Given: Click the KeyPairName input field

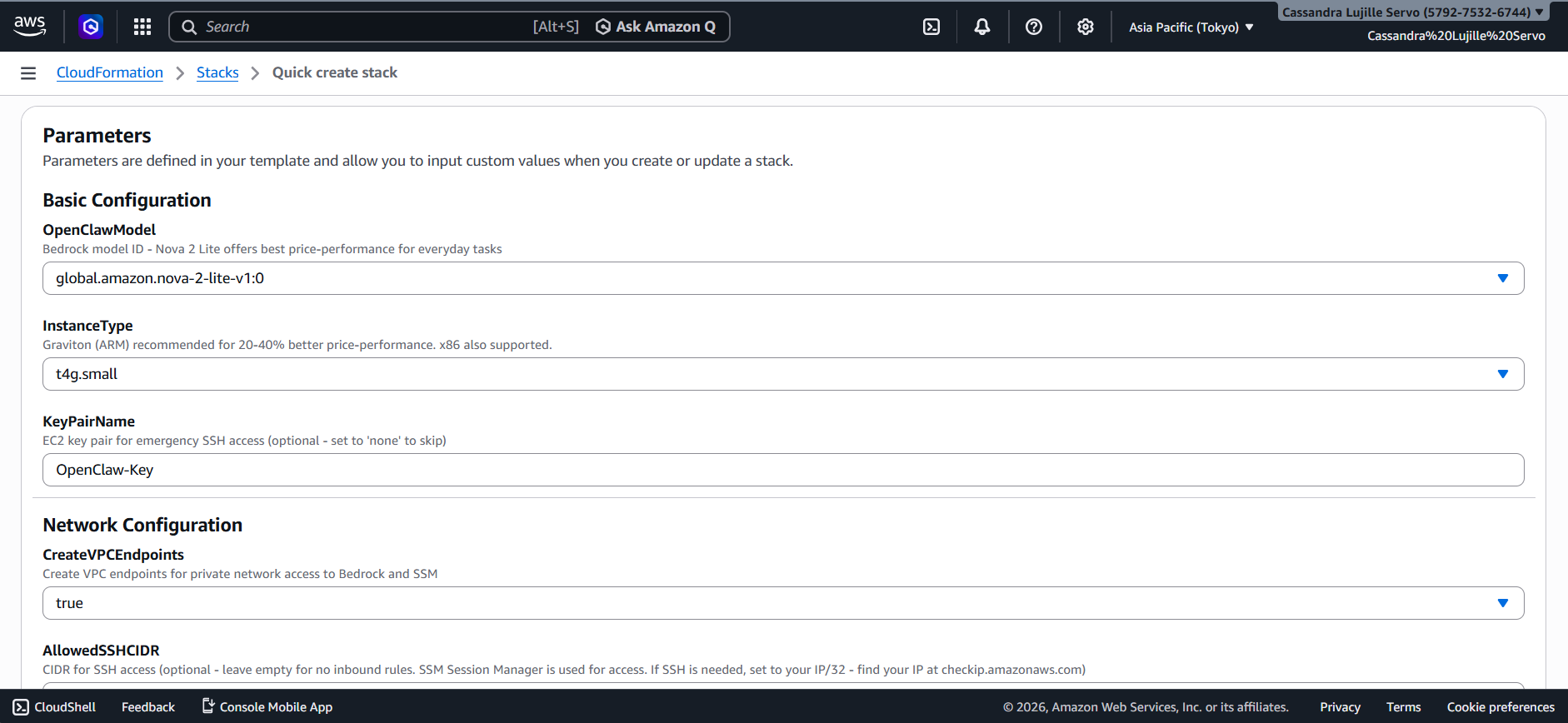Looking at the screenshot, I should tap(783, 470).
